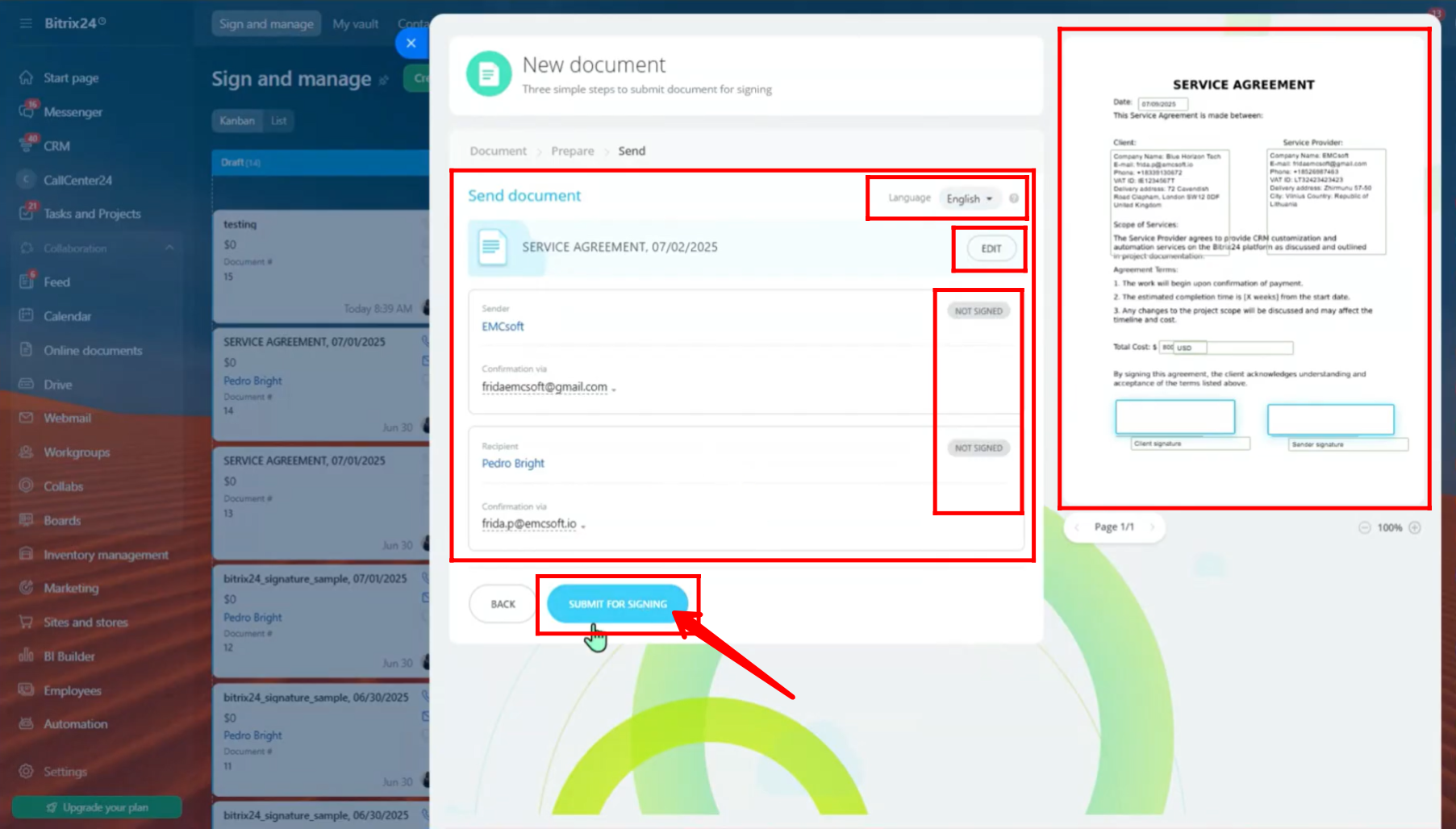Switch to Sign and manage tab
The width and height of the screenshot is (1456, 829).
point(266,23)
